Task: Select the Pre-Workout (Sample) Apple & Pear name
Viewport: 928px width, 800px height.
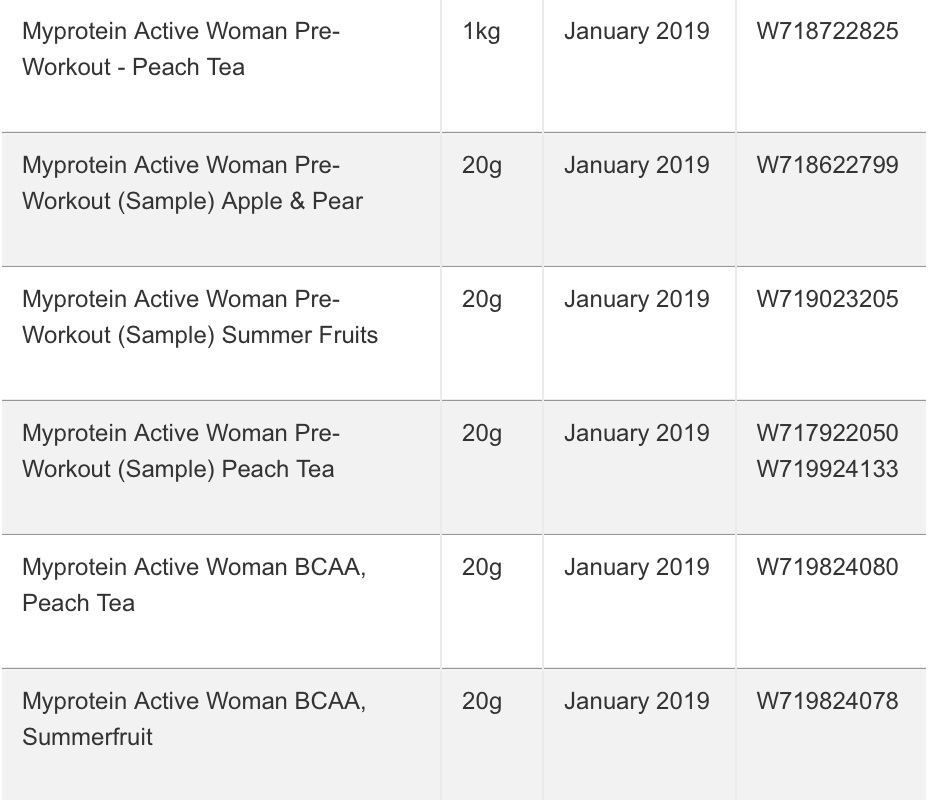Action: coord(192,183)
